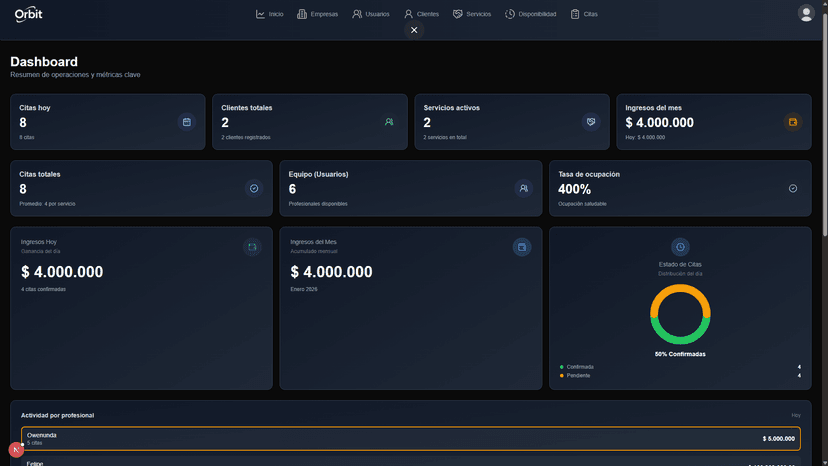Click the handshake icon in Servicios activos
This screenshot has width=828, height=466.
591,122
